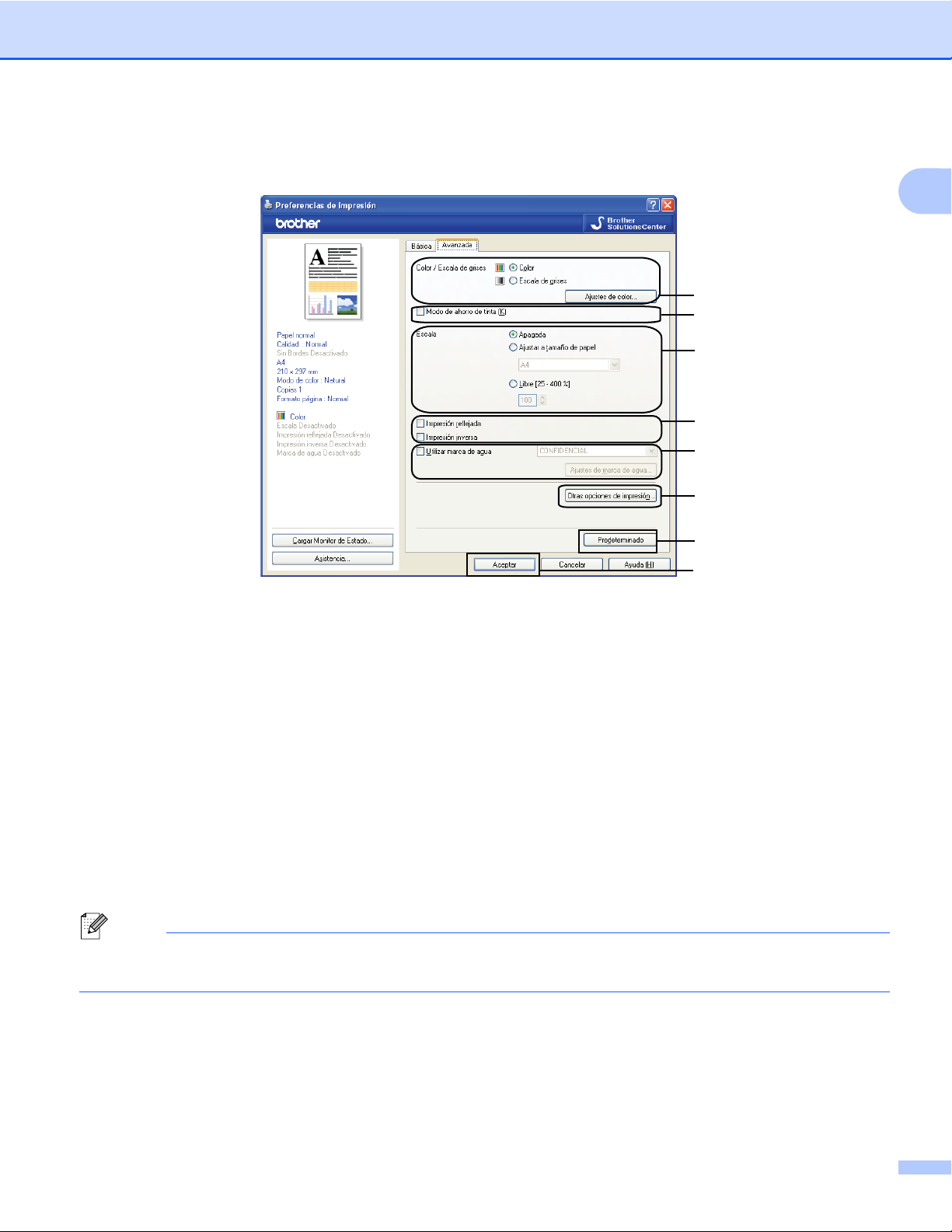952x1232 pixels.
Task: Click 'Copias 1' summary line
Action: click(x=289, y=389)
